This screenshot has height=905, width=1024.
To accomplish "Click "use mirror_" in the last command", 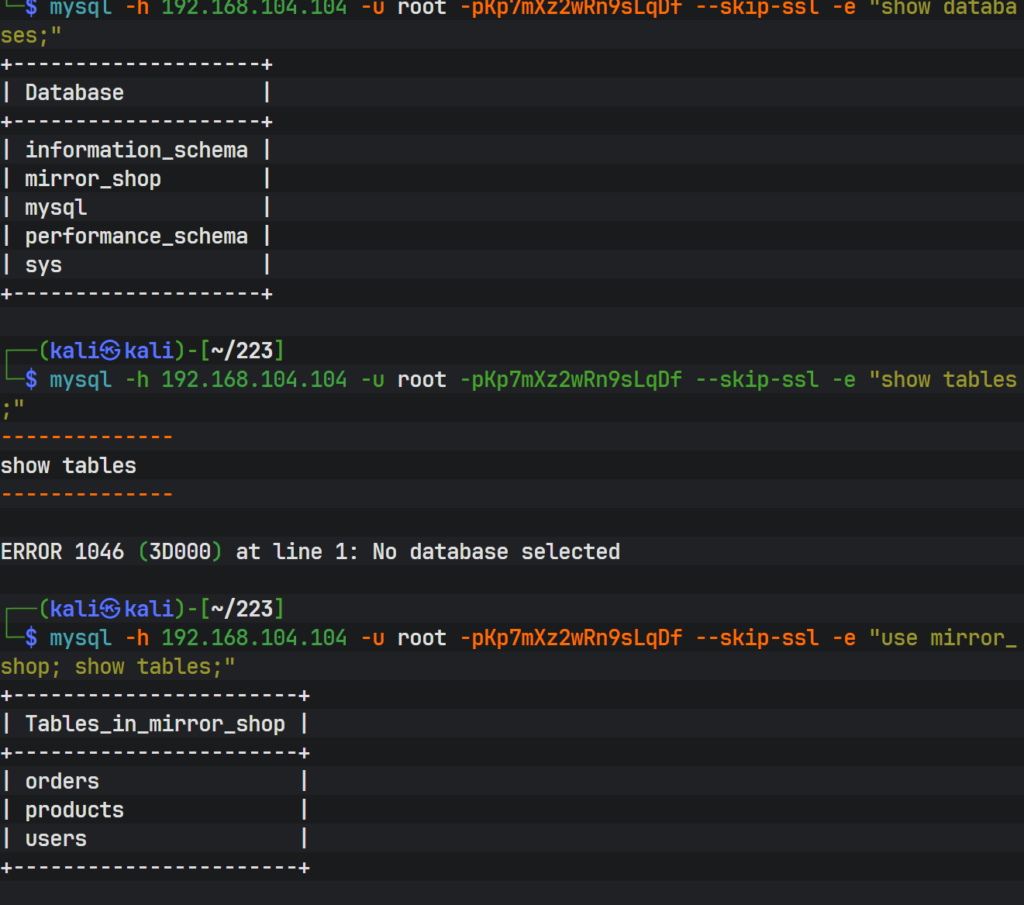I will click(x=948, y=638).
